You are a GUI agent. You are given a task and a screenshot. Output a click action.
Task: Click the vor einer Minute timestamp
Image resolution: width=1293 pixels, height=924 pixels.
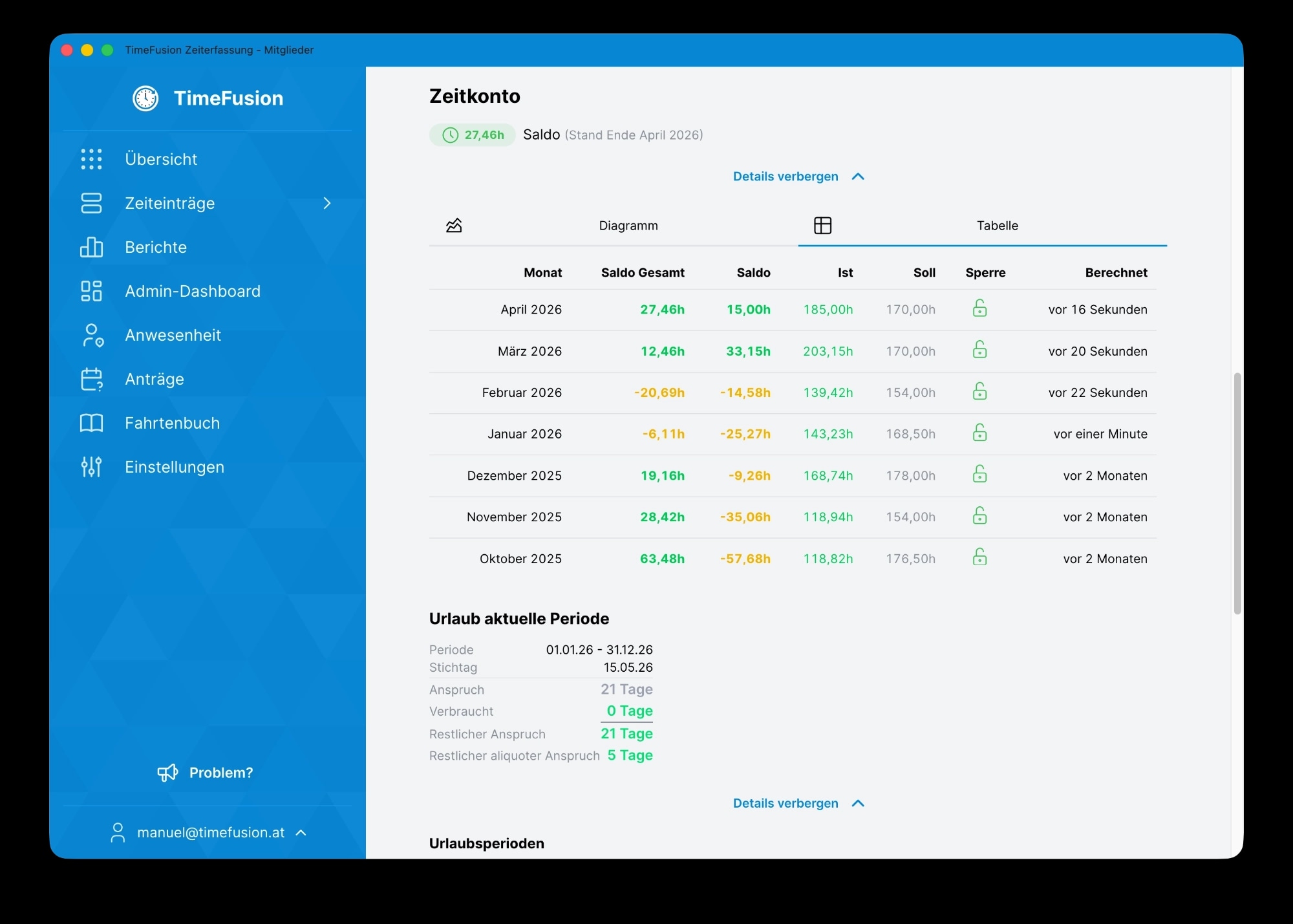point(1100,434)
